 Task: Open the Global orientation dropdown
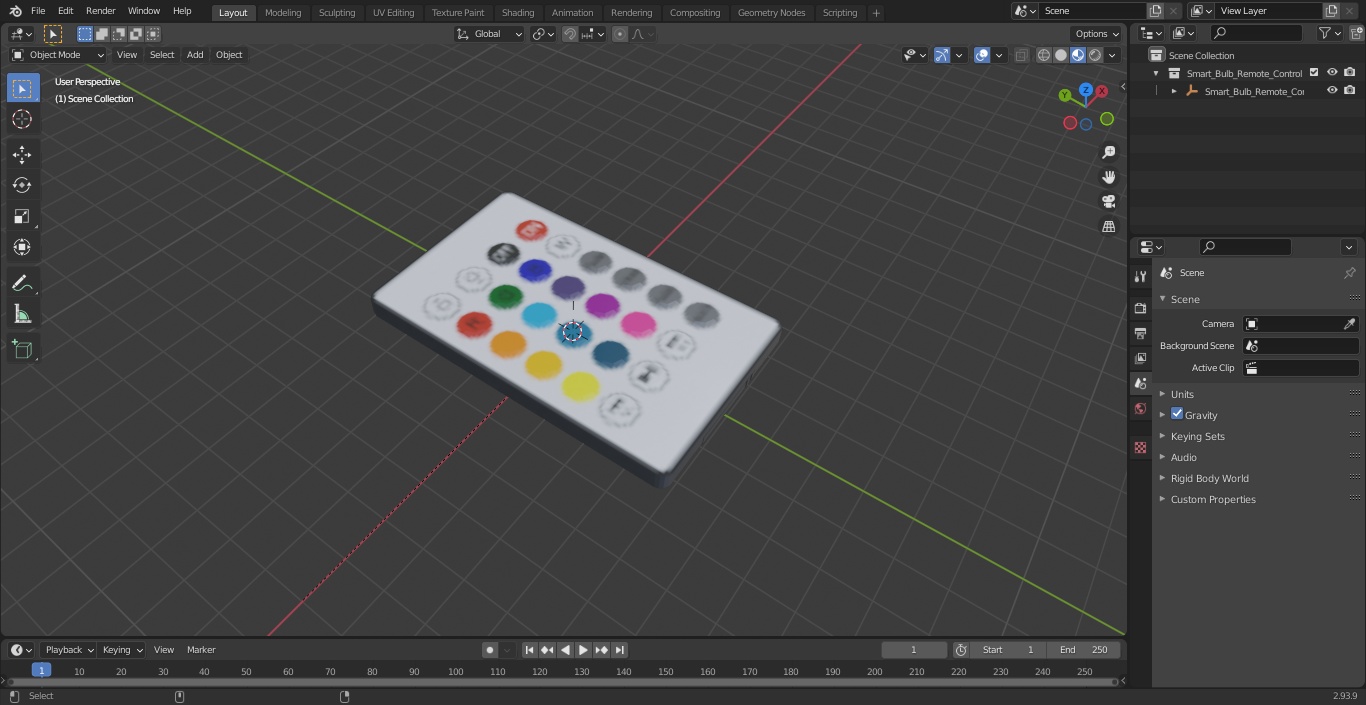pyautogui.click(x=489, y=34)
